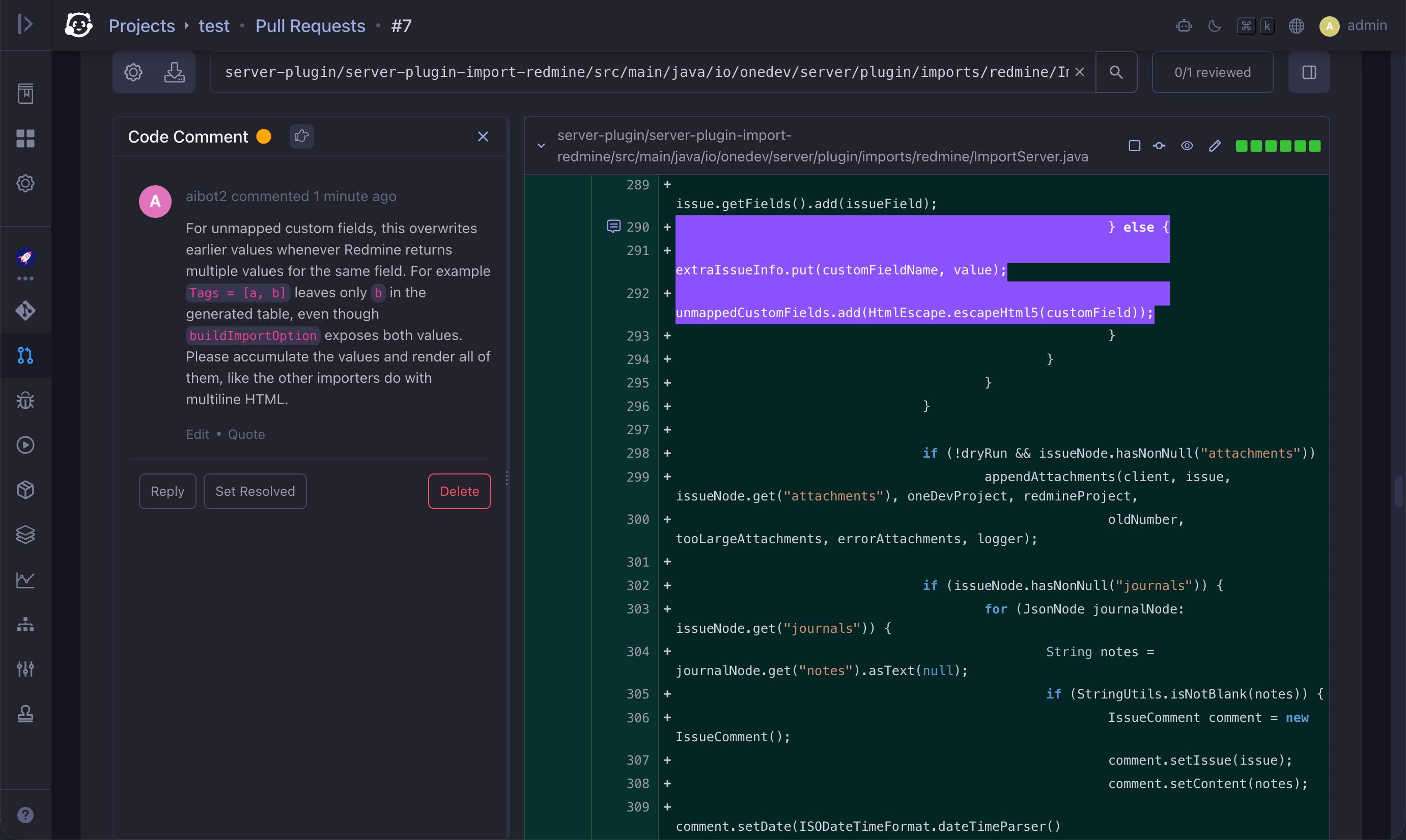Viewport: 1406px width, 840px height.
Task: Open the test project breadcrumb
Action: tap(213, 25)
